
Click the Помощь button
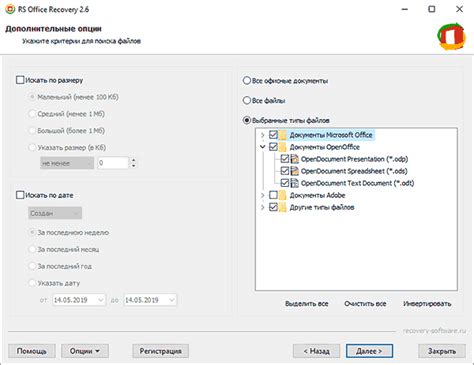coord(32,351)
